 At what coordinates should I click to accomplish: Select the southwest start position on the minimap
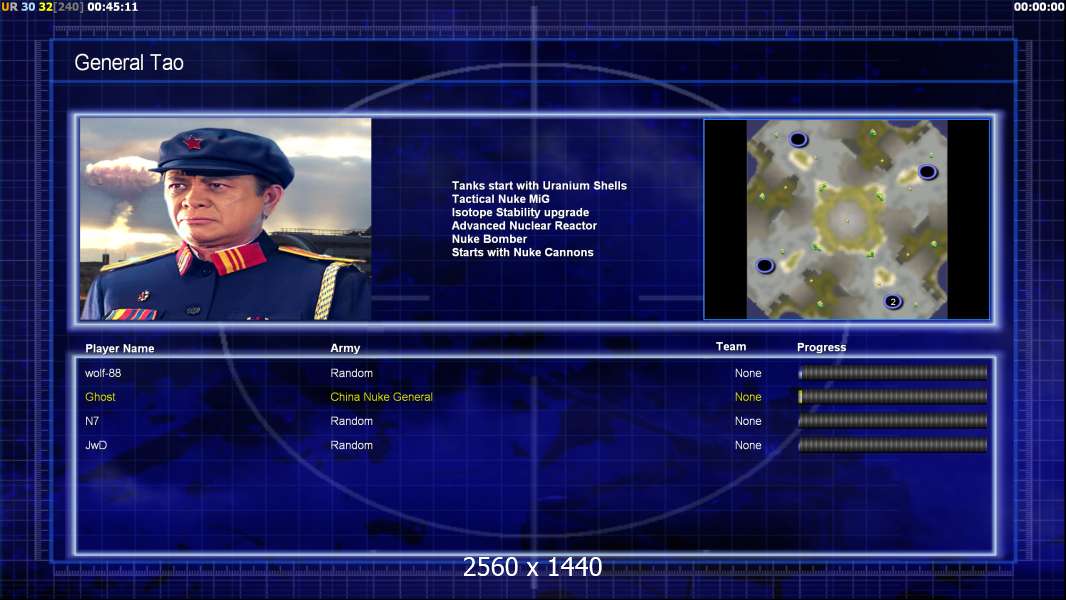pos(765,266)
